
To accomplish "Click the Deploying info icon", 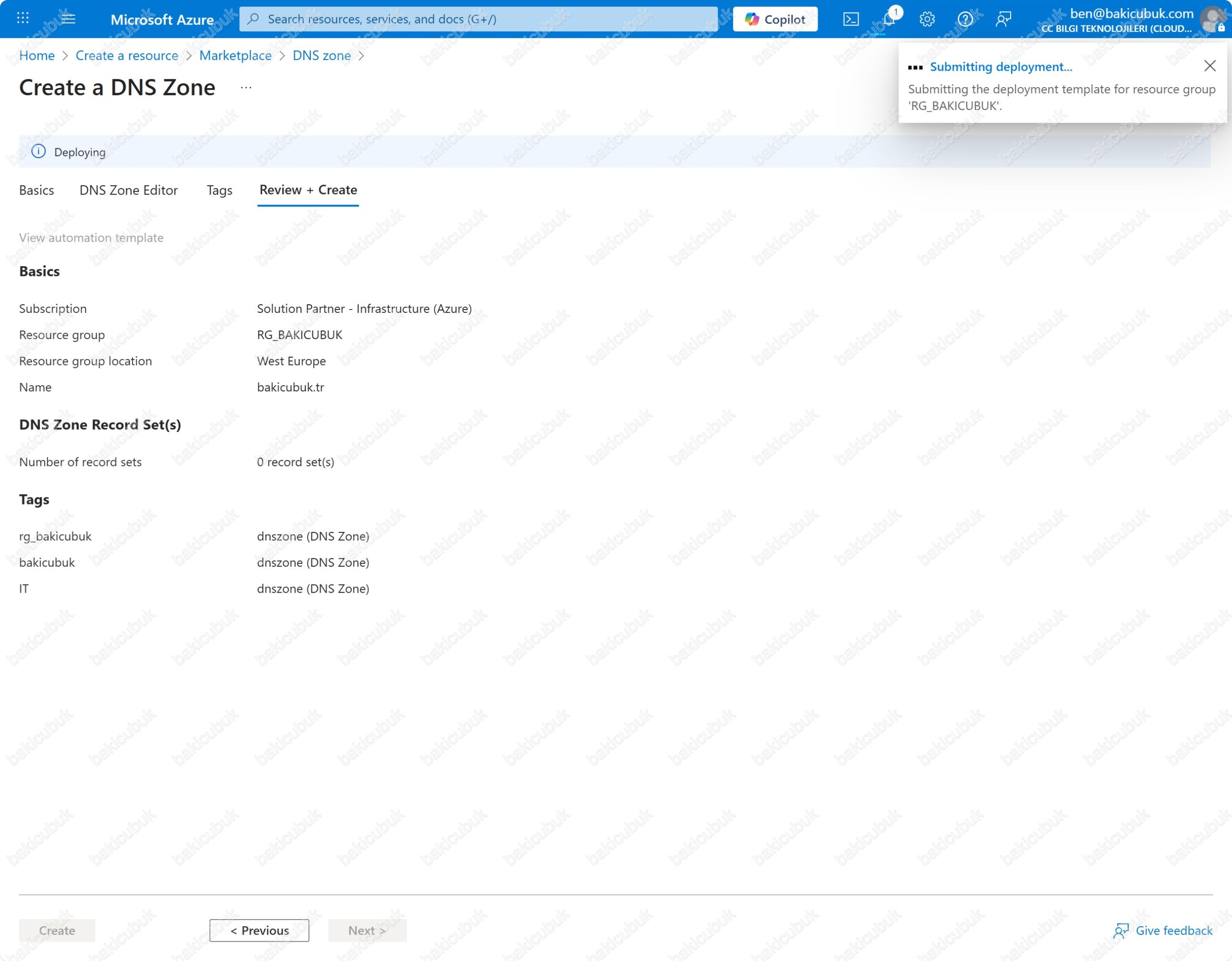I will (38, 151).
